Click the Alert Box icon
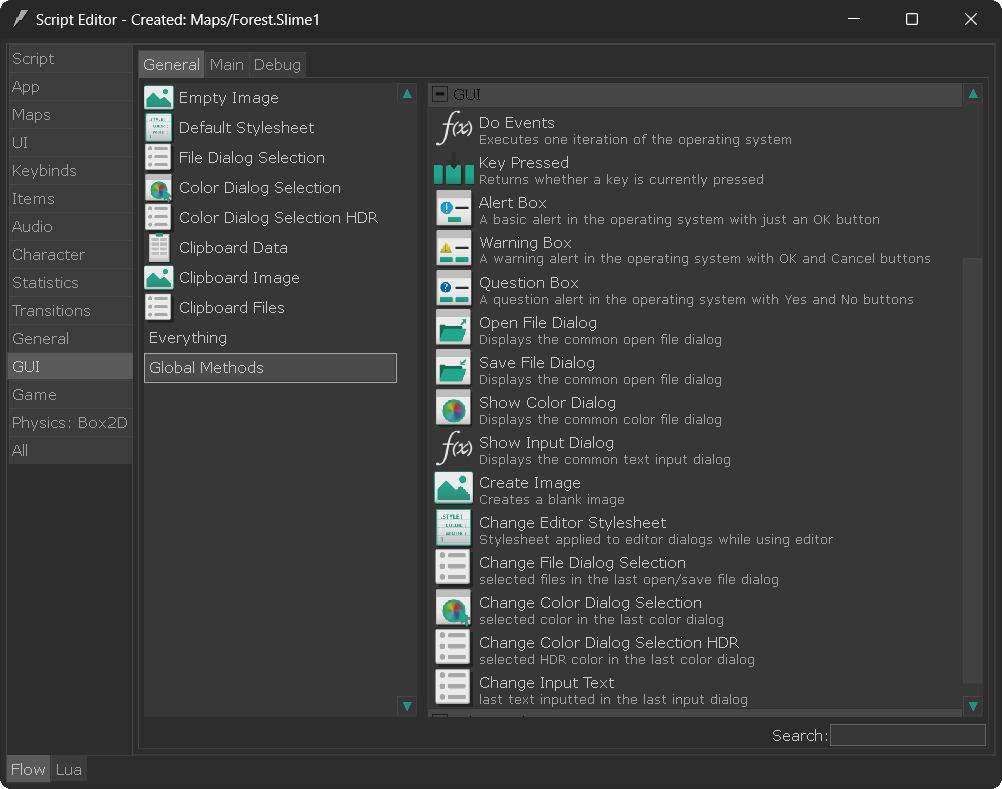The image size is (1002, 789). coord(453,209)
